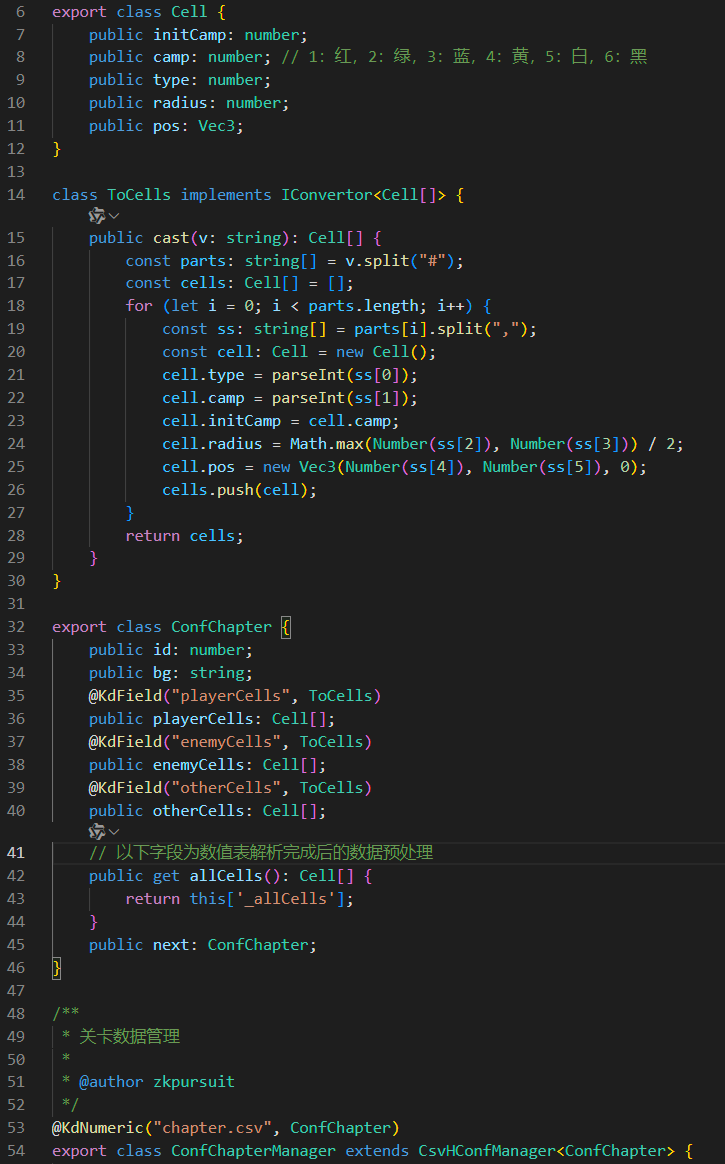
Task: Click the highlighted closing brace on line 46
Action: 56,968
